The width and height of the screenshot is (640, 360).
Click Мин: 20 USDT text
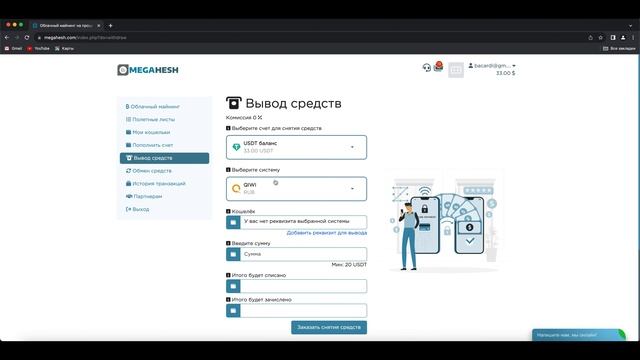tap(349, 265)
